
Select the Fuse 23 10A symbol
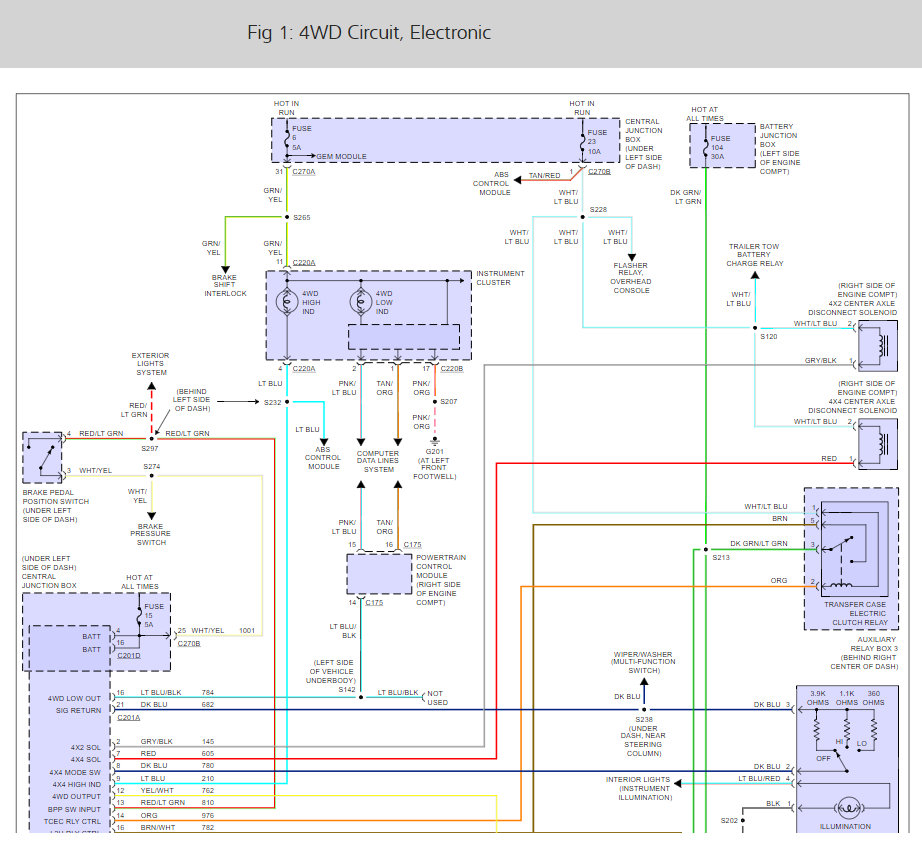[582, 142]
